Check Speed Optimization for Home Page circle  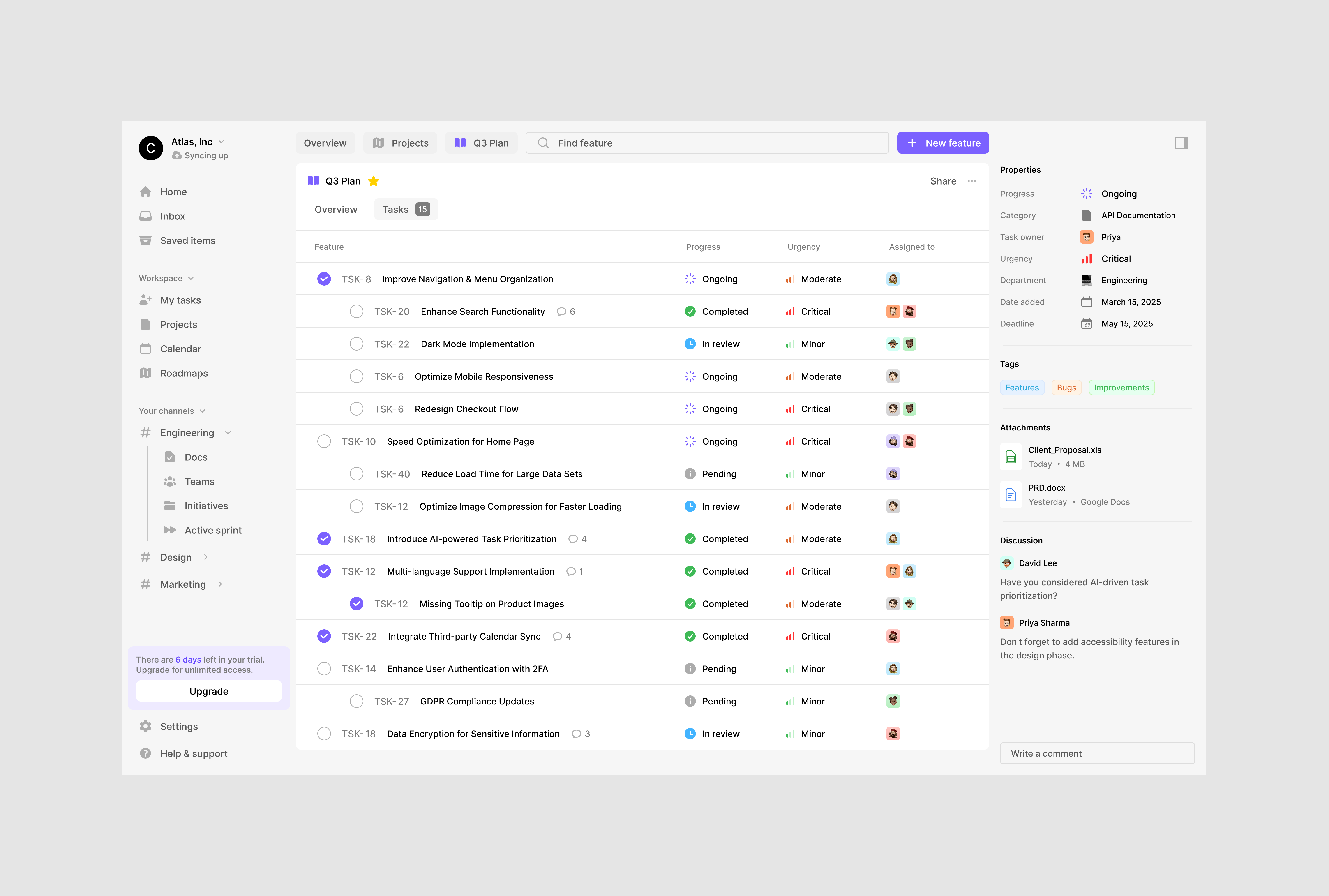(x=324, y=442)
